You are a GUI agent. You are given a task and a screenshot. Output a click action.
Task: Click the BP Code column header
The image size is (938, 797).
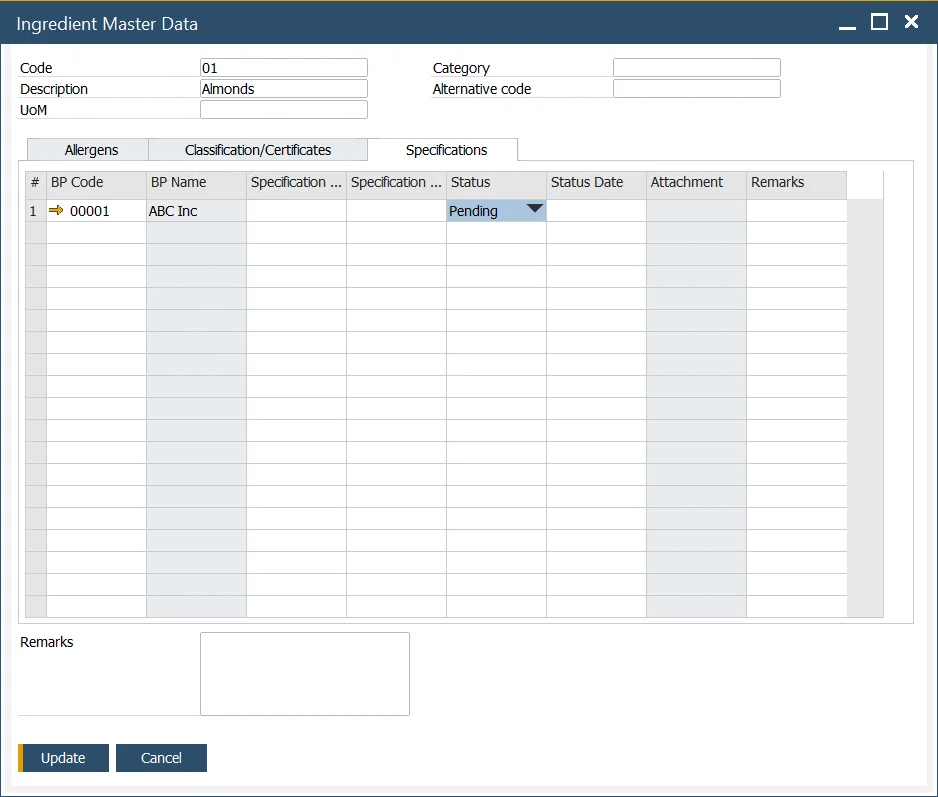(x=96, y=183)
